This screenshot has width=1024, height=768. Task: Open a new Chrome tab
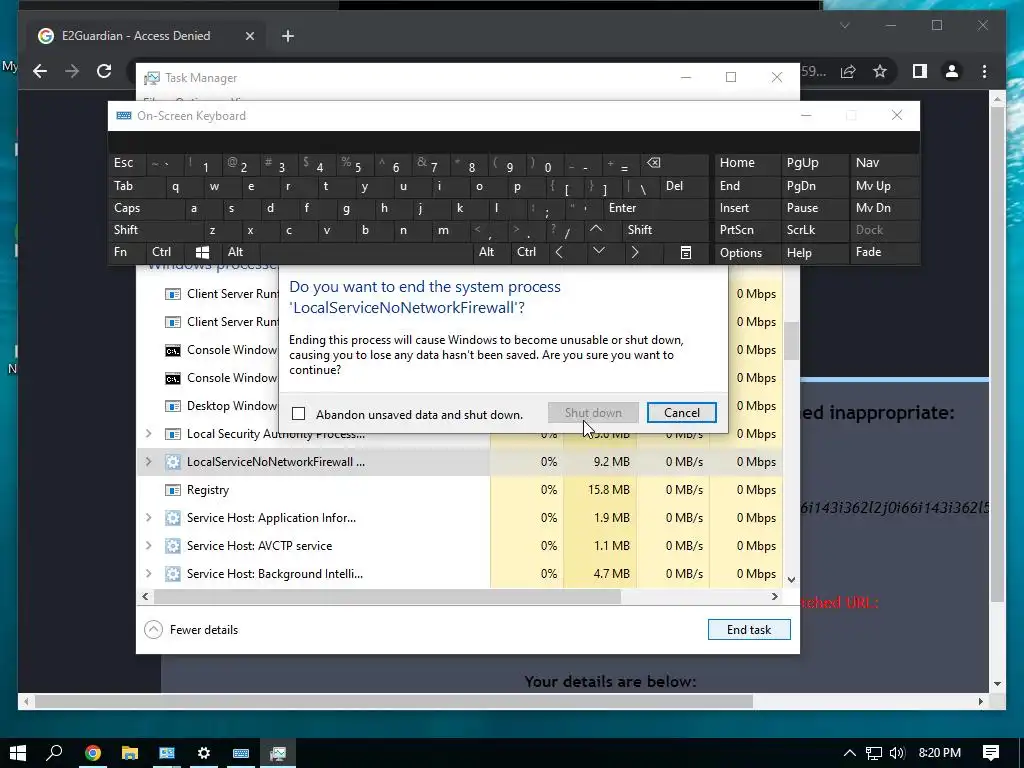[288, 36]
